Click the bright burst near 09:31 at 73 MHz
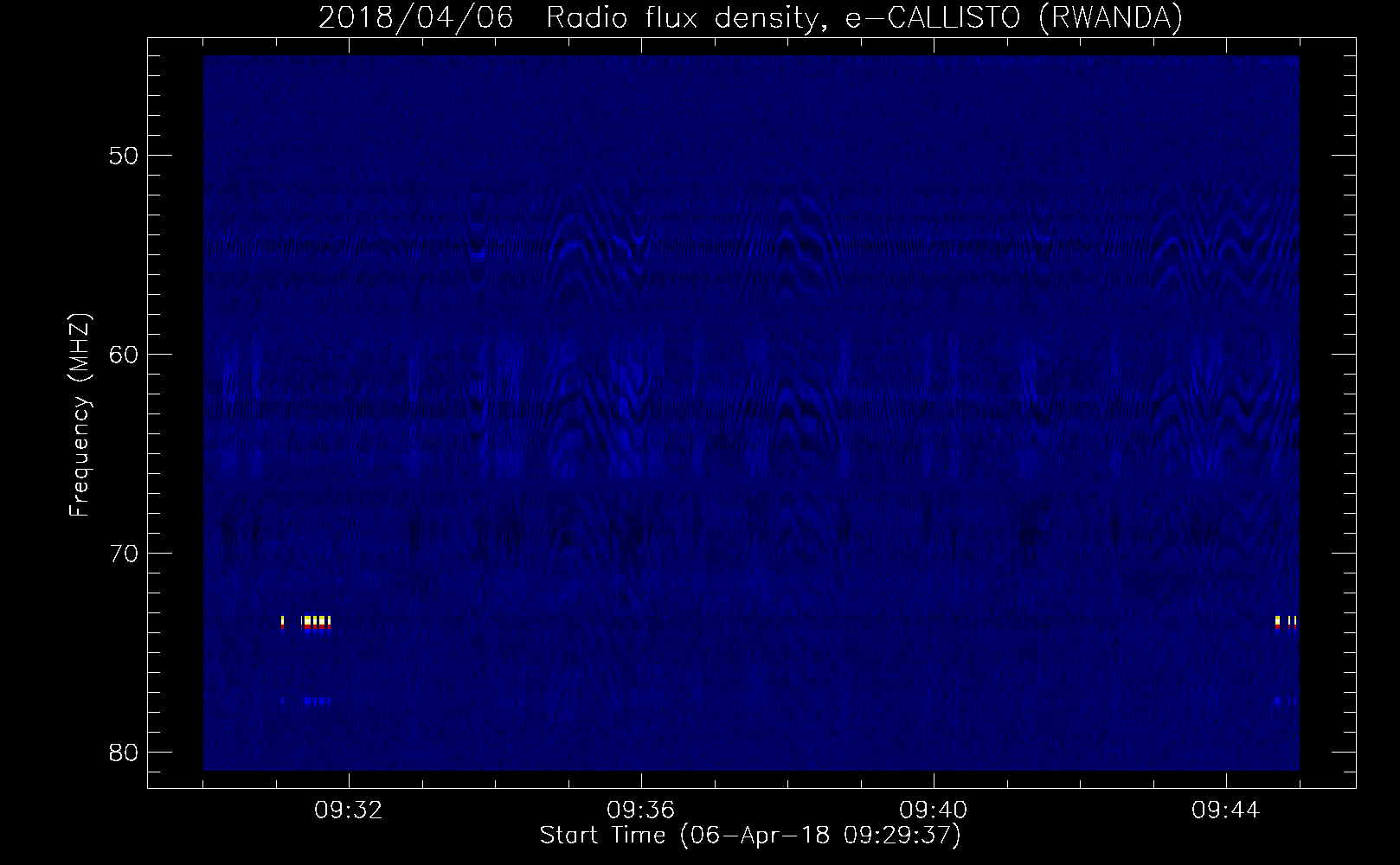This screenshot has height=865, width=1400. (x=306, y=624)
